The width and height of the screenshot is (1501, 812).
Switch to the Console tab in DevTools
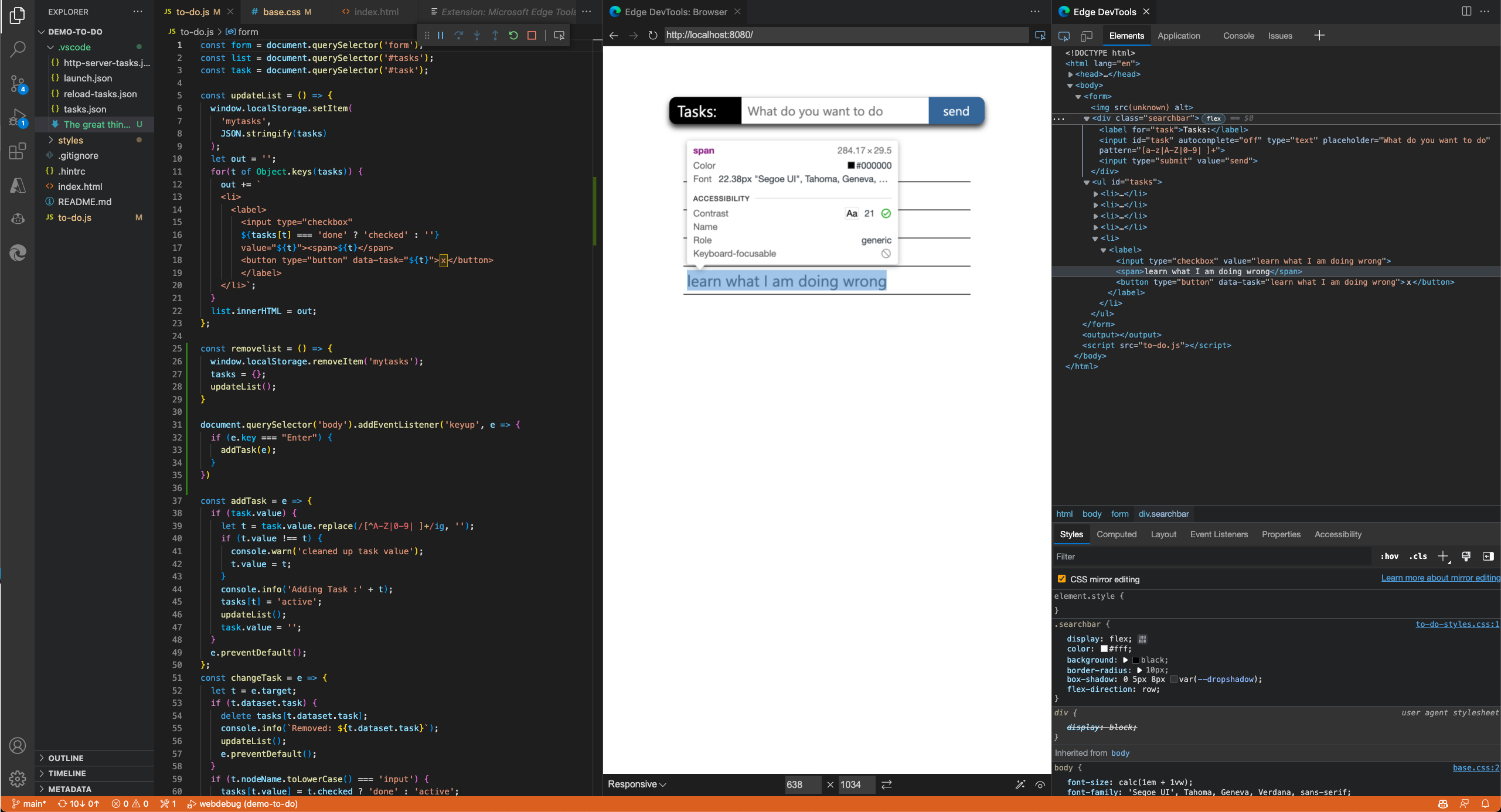point(1238,35)
